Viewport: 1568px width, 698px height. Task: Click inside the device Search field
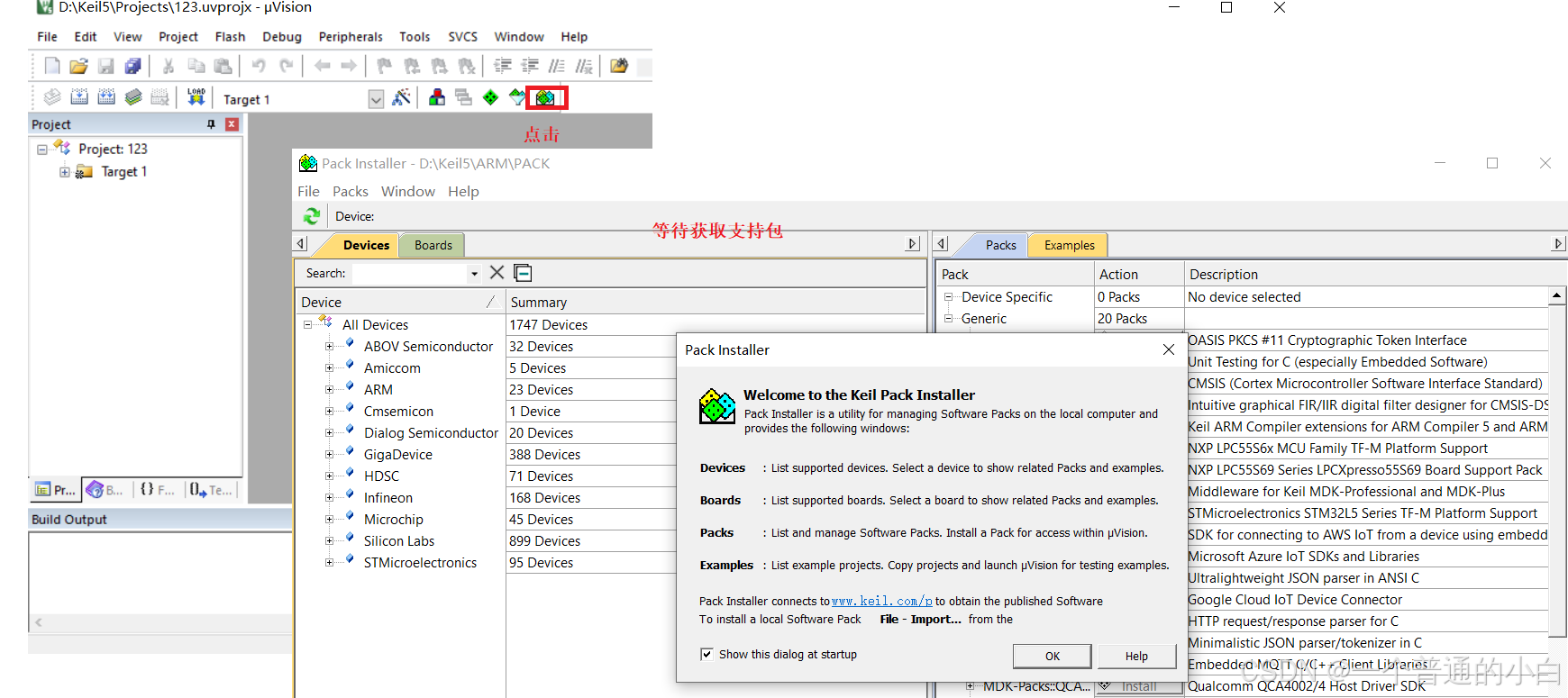pyautogui.click(x=410, y=273)
